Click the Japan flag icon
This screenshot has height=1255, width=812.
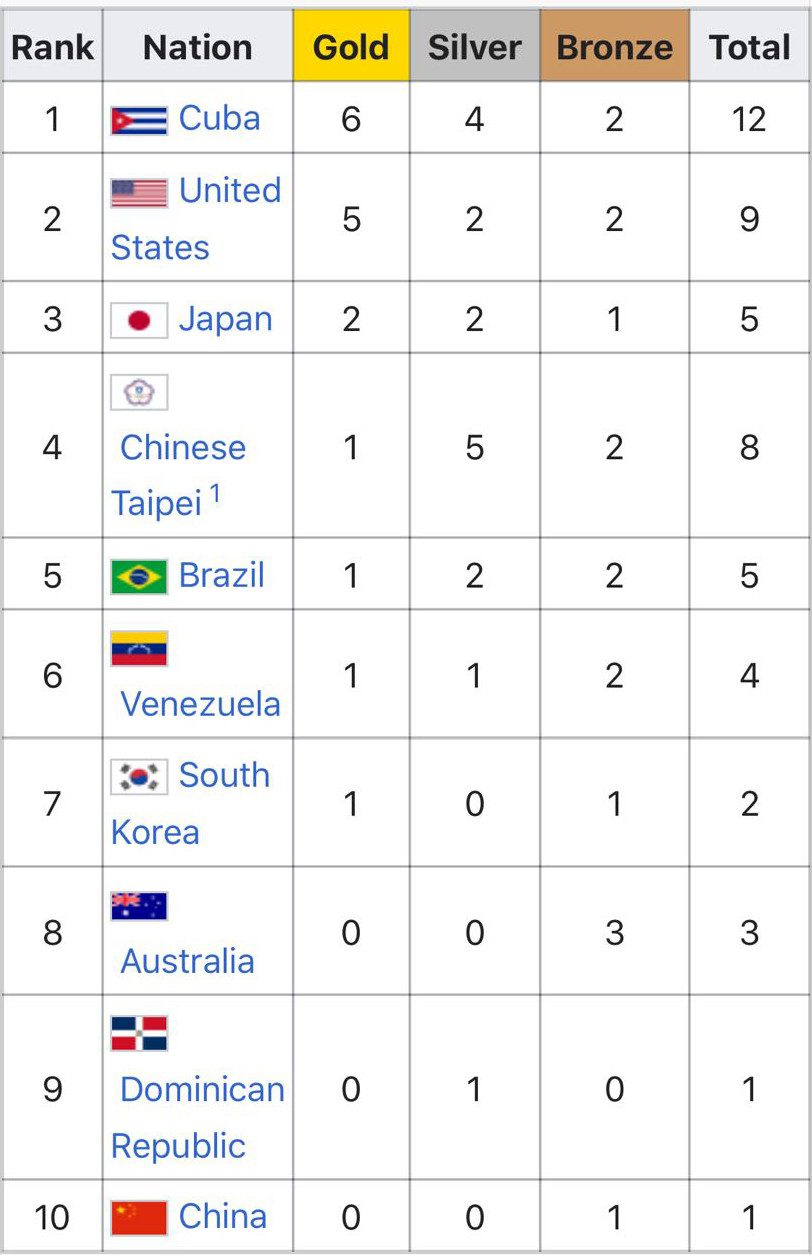[139, 320]
